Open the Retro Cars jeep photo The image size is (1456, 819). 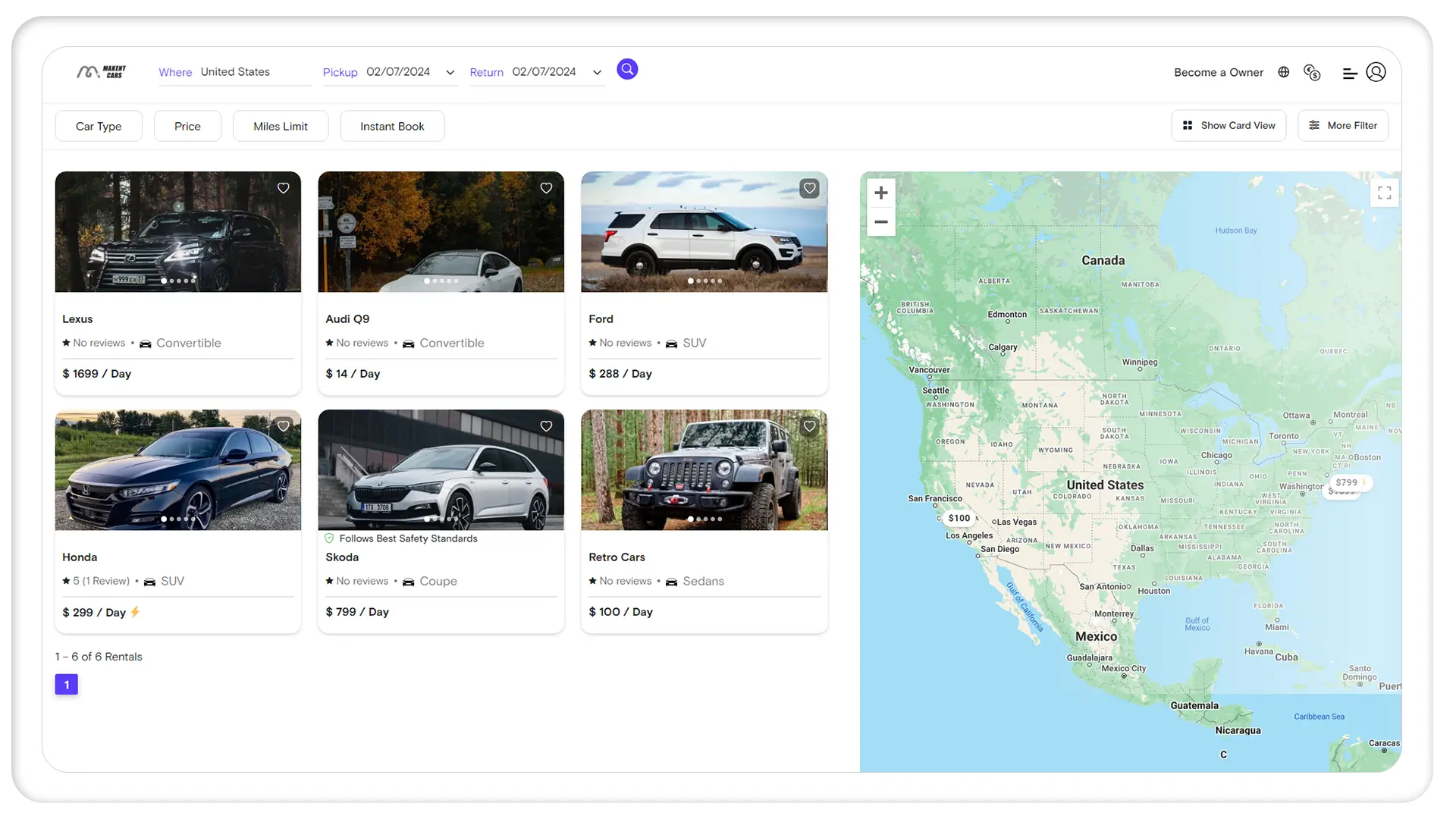tap(704, 470)
